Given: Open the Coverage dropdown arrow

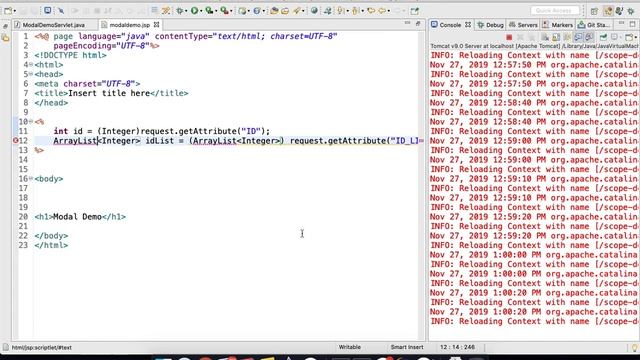Looking at the screenshot, I should 216,11.
